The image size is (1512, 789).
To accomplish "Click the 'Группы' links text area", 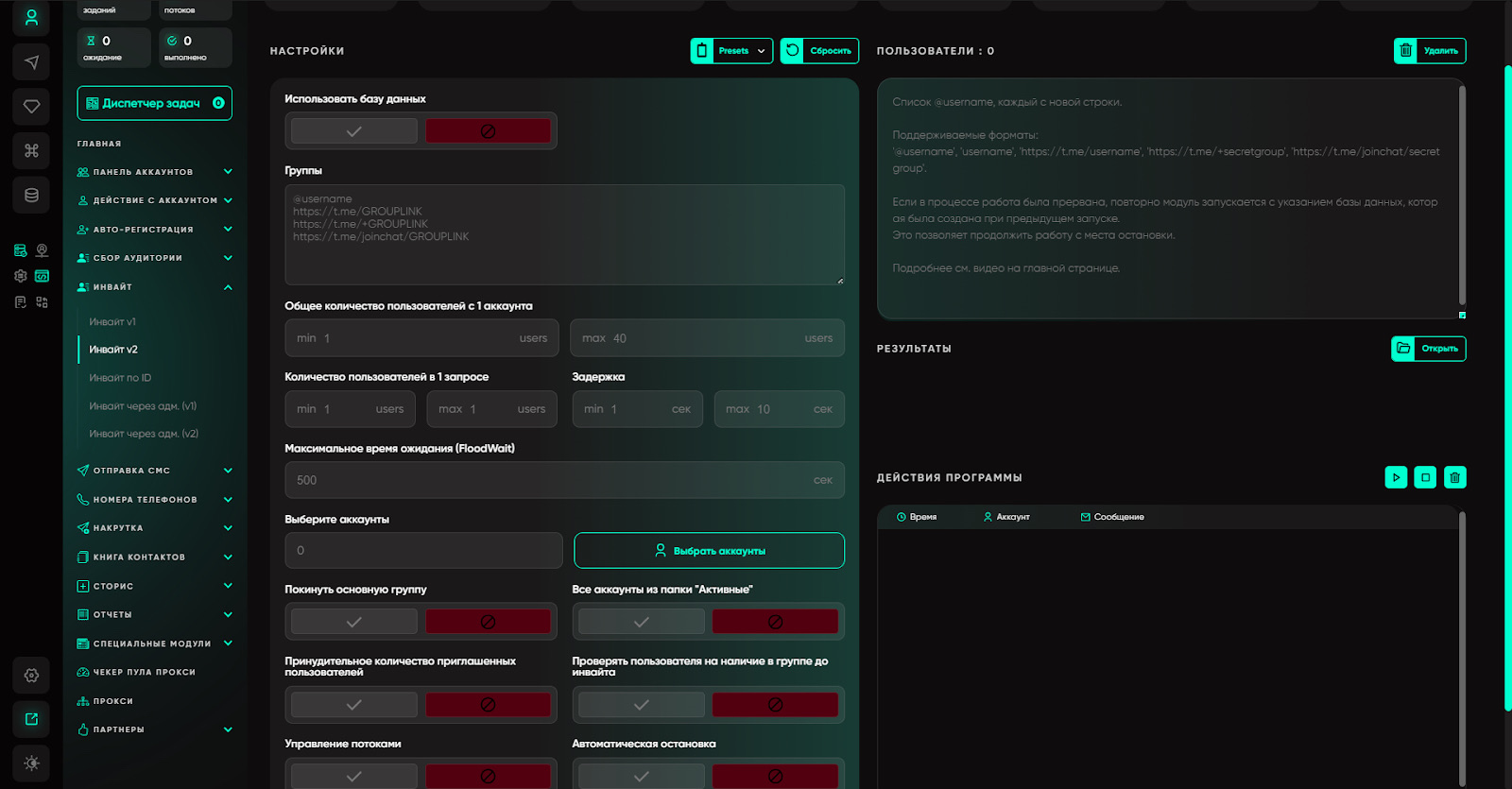I will pos(564,234).
